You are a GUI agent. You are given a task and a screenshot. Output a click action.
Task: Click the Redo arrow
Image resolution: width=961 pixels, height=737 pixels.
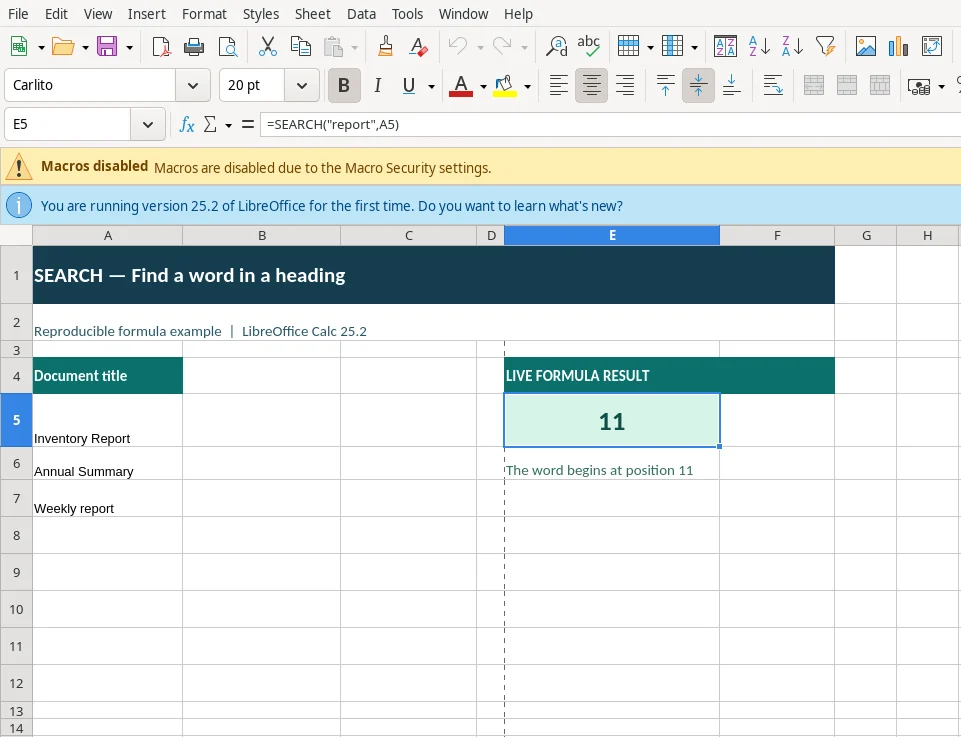[x=503, y=47]
